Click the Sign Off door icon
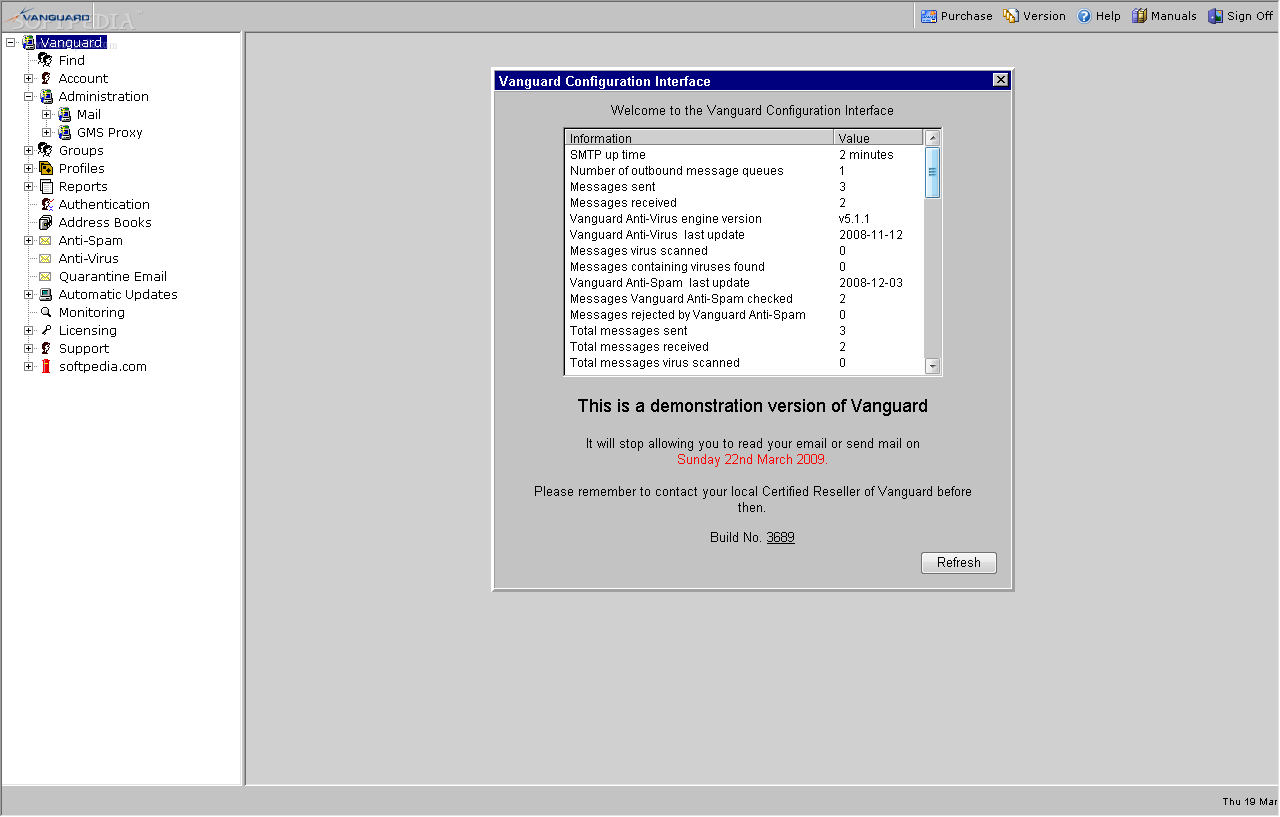The image size is (1280, 817). pos(1216,16)
